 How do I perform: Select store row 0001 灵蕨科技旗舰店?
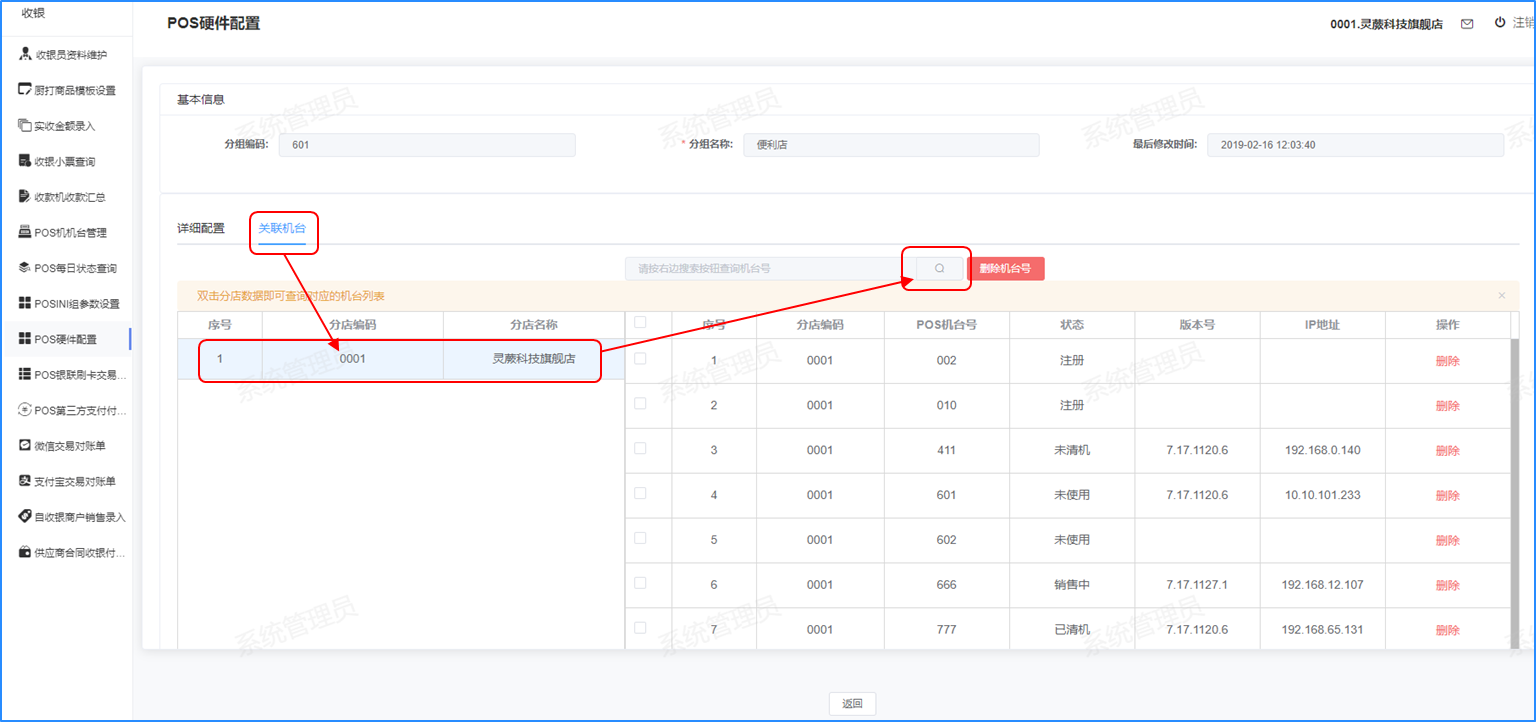tap(400, 360)
